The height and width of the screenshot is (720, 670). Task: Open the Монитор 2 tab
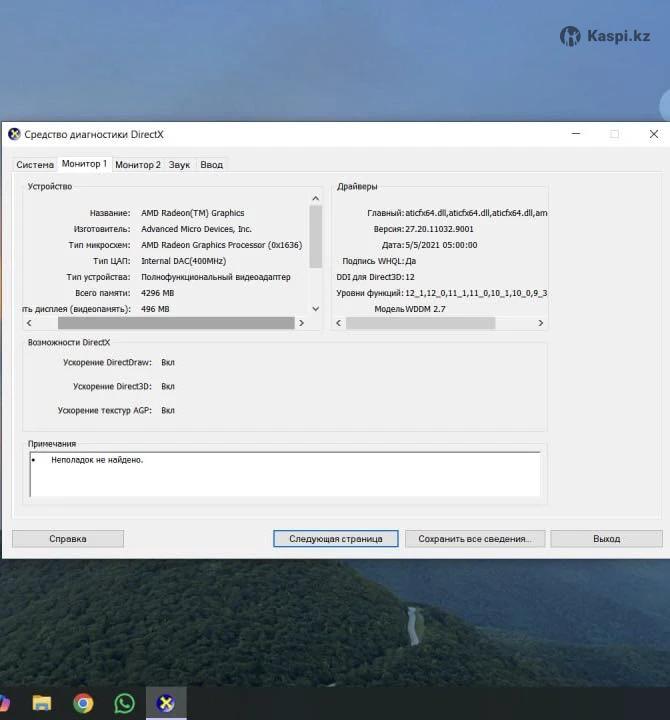(137, 164)
